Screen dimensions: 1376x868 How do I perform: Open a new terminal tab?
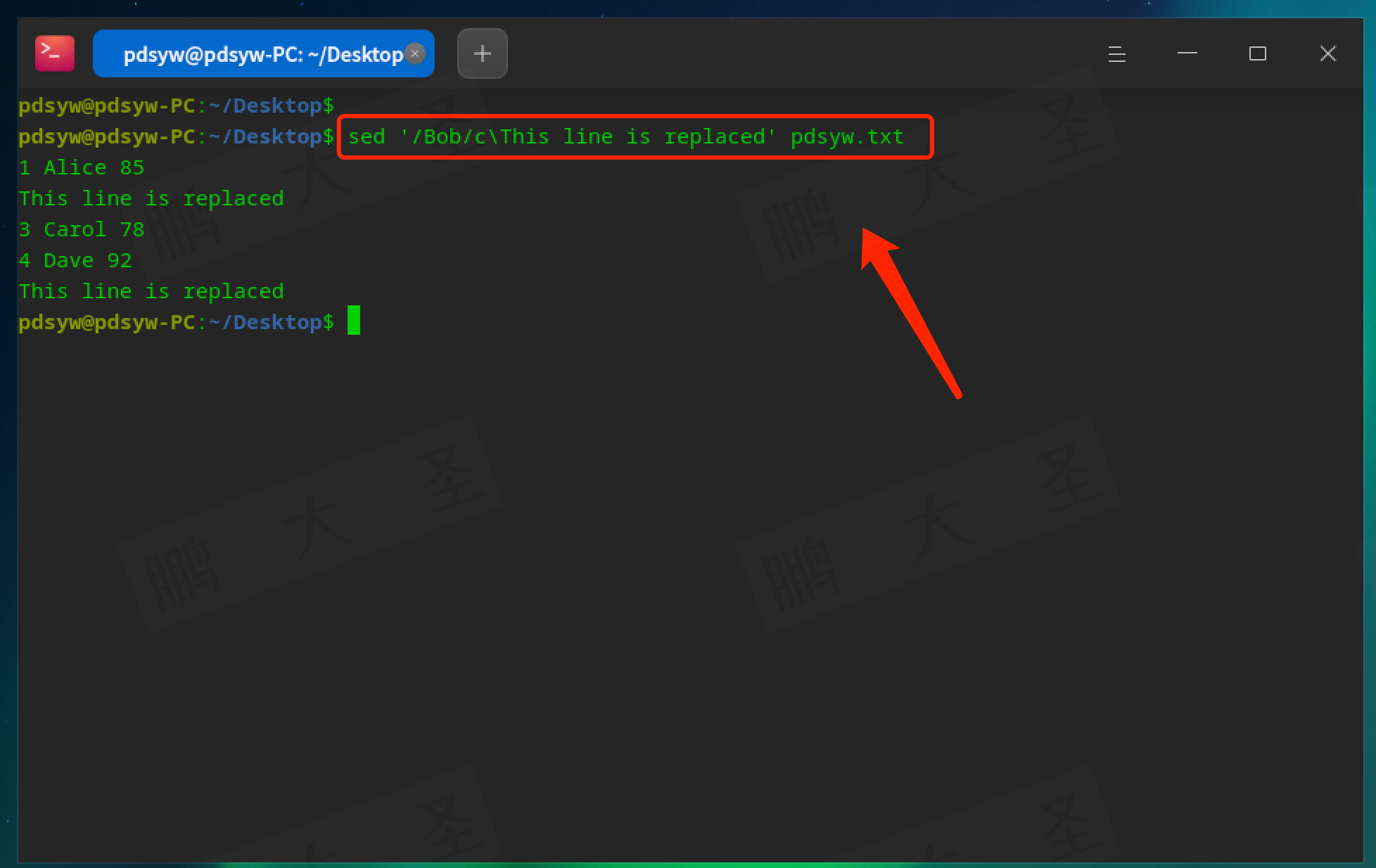click(482, 53)
